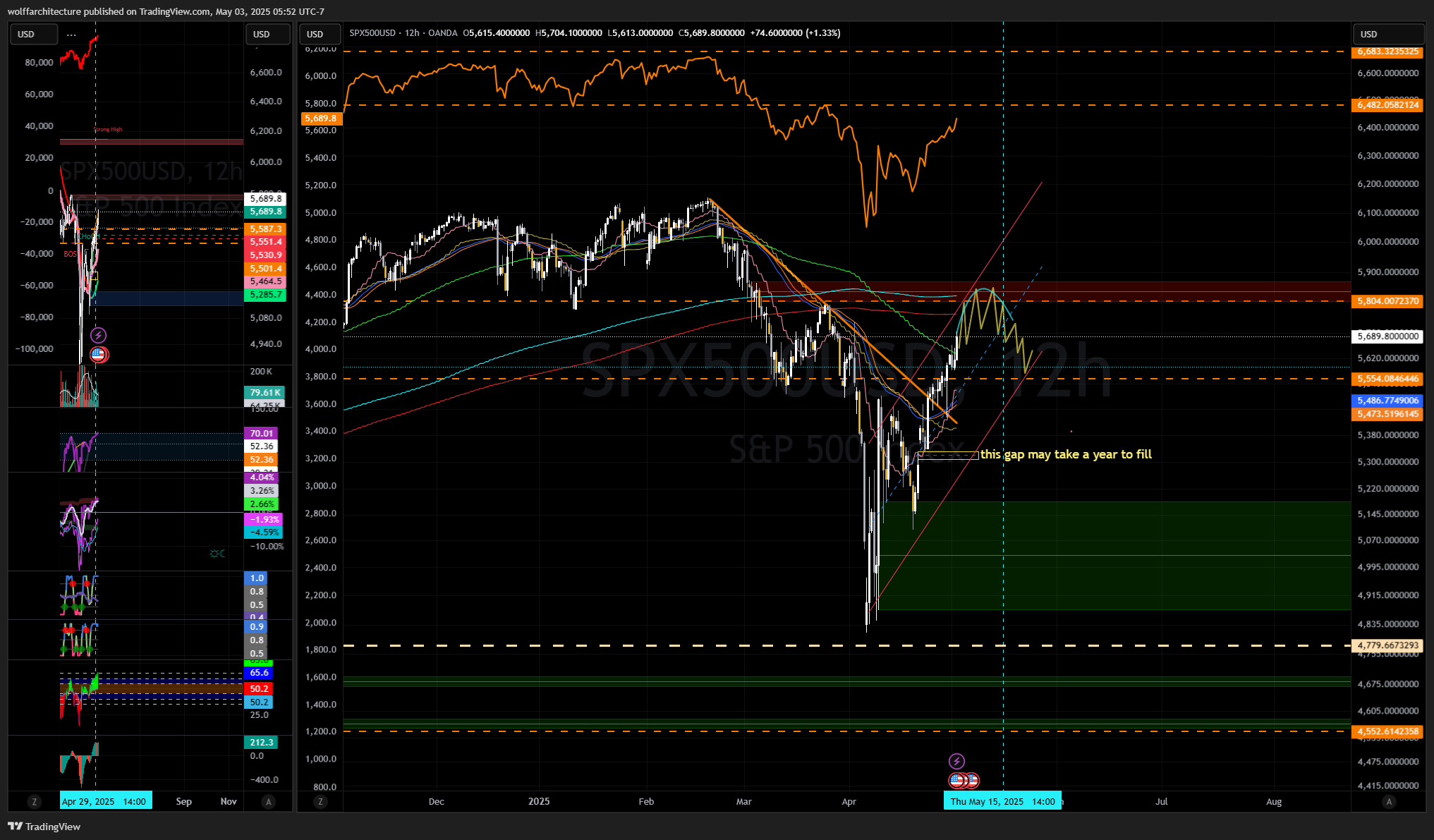Click the US flag event icon in the left panel
This screenshot has height=840, width=1434.
click(99, 354)
